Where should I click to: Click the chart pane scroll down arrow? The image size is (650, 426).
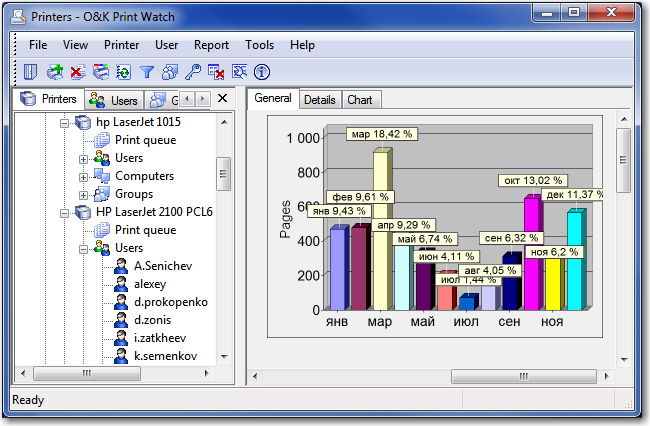click(624, 359)
